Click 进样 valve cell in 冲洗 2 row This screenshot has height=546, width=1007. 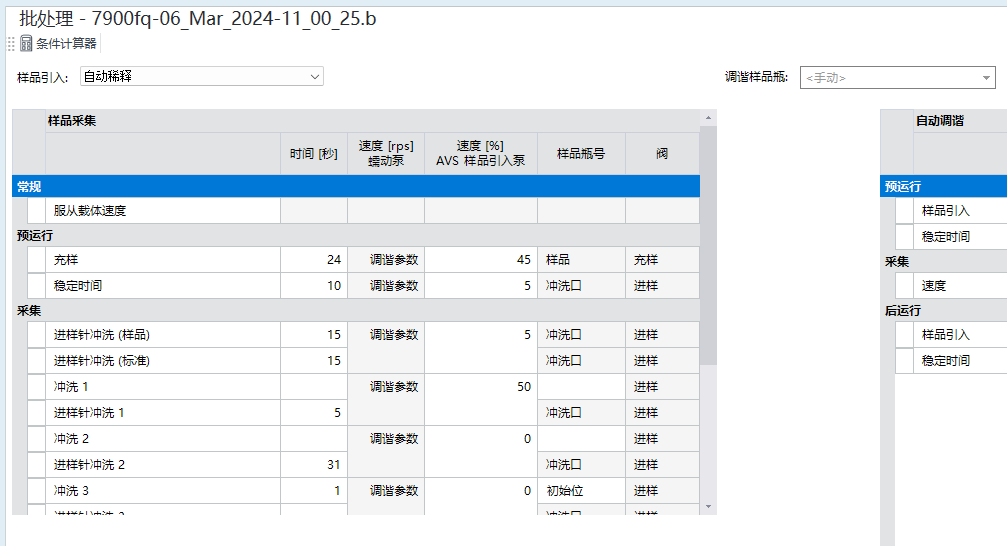[x=662, y=439]
